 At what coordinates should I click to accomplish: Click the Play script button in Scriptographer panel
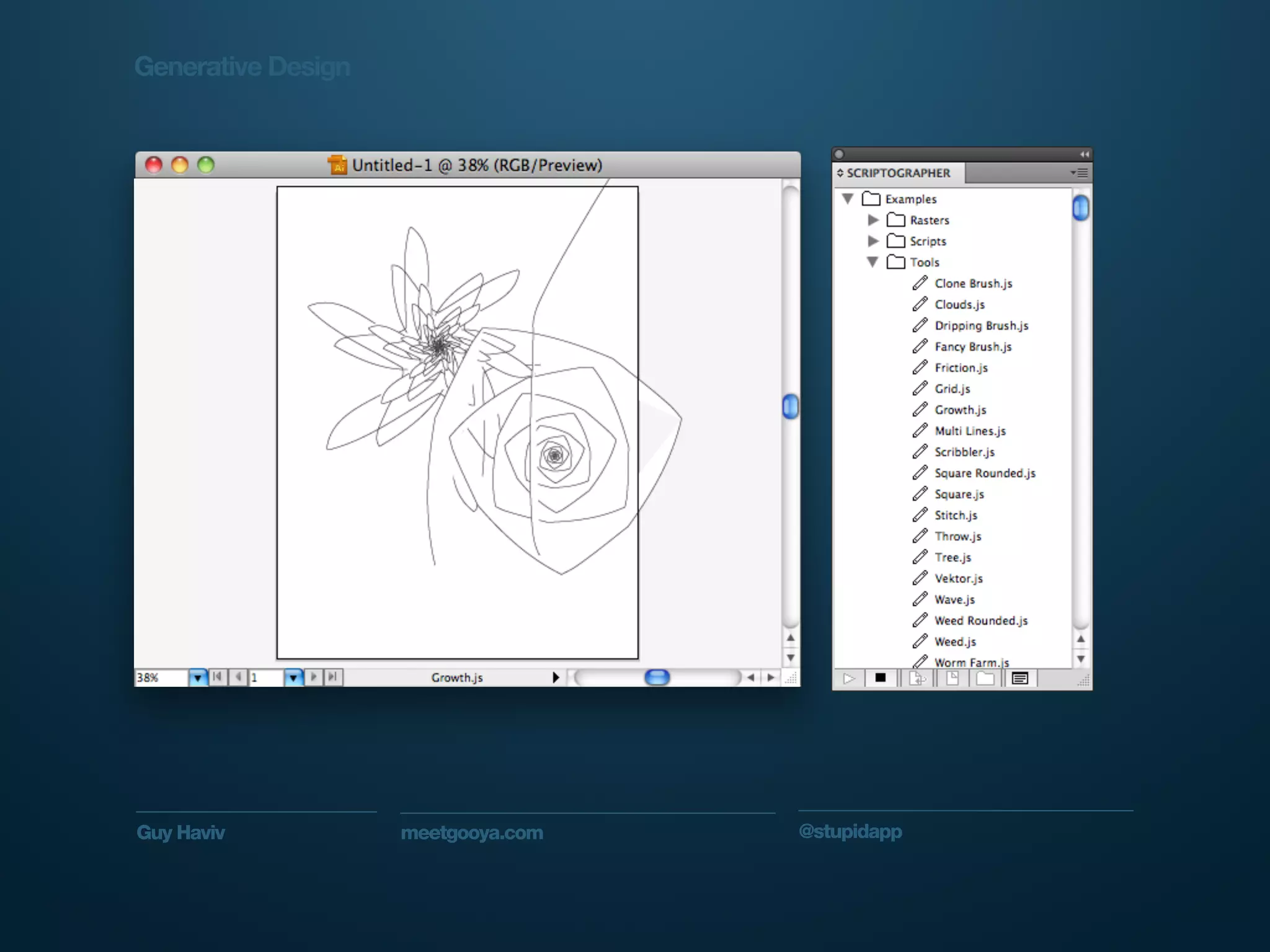pos(850,679)
